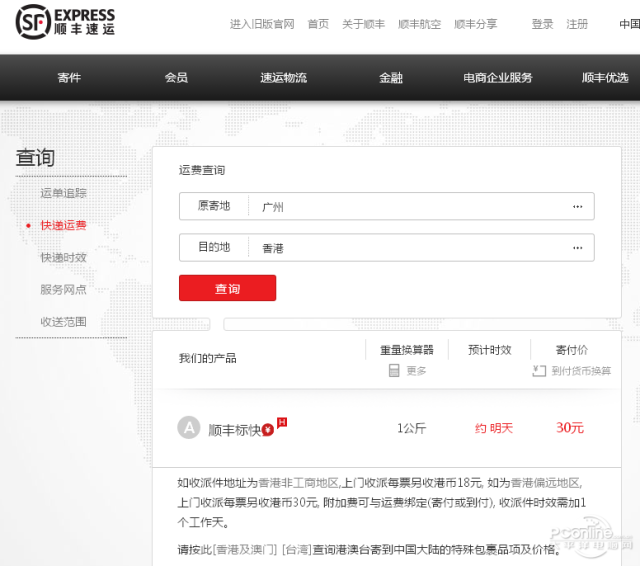
Task: Click the SF Express logo
Action: click(65, 22)
